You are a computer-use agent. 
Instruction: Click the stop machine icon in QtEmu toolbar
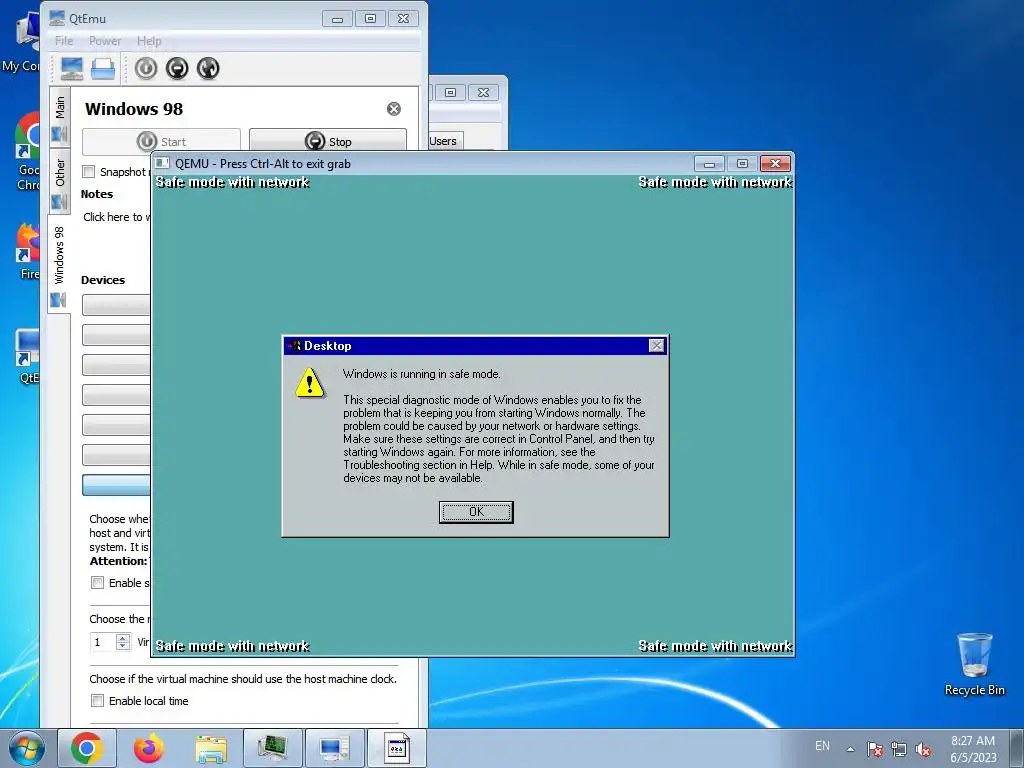pyautogui.click(x=177, y=69)
